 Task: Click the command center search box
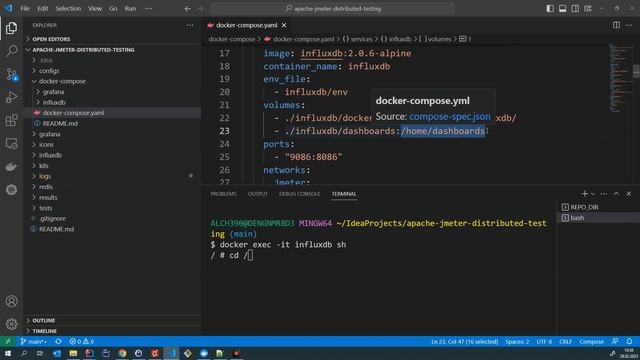click(332, 9)
